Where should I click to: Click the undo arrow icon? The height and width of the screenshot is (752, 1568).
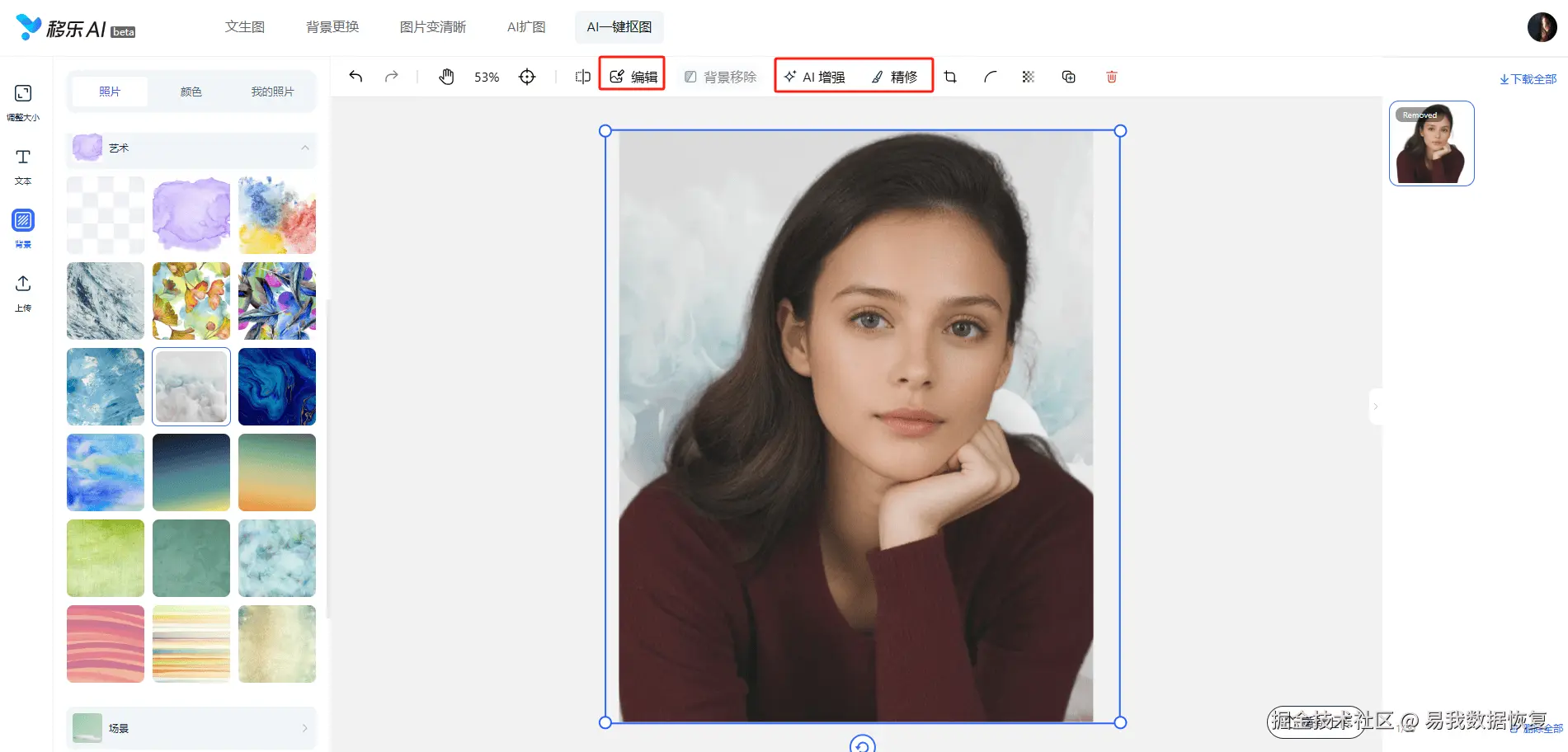(356, 77)
